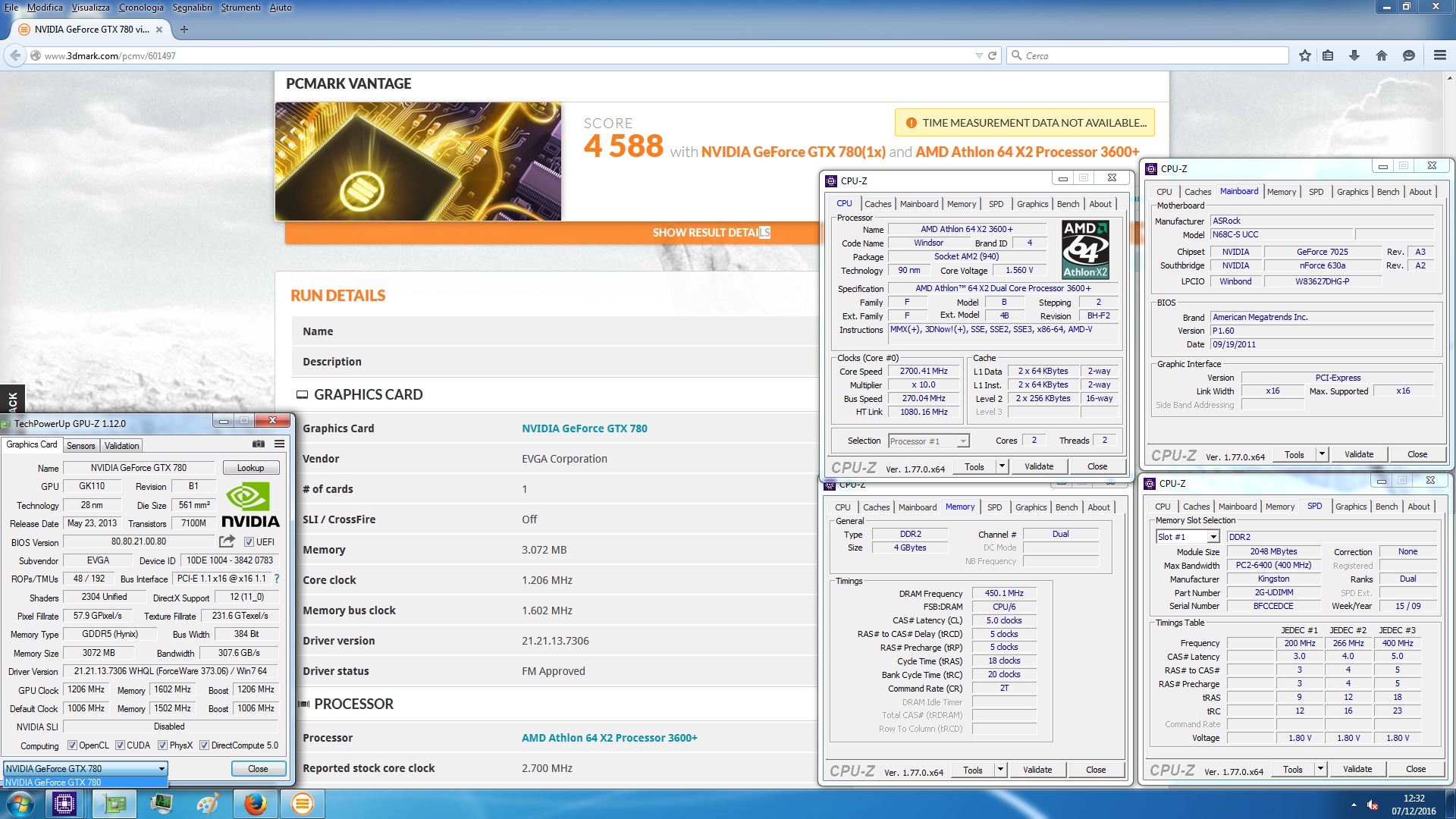Toggle the CUDA checkbox
1456x819 pixels.
[120, 745]
